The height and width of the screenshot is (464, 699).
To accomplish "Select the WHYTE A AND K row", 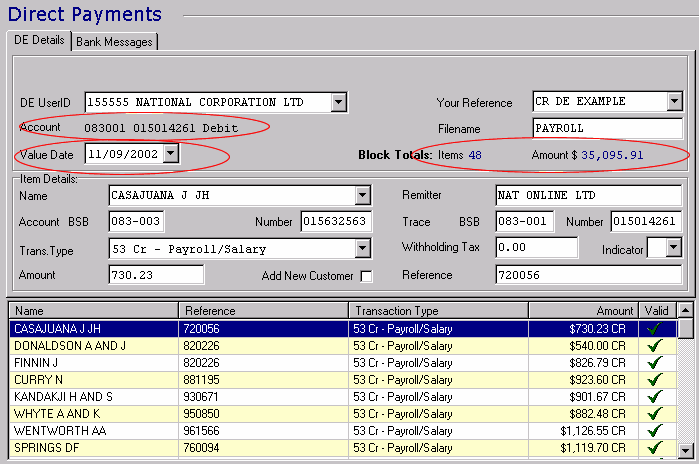I will 343,414.
